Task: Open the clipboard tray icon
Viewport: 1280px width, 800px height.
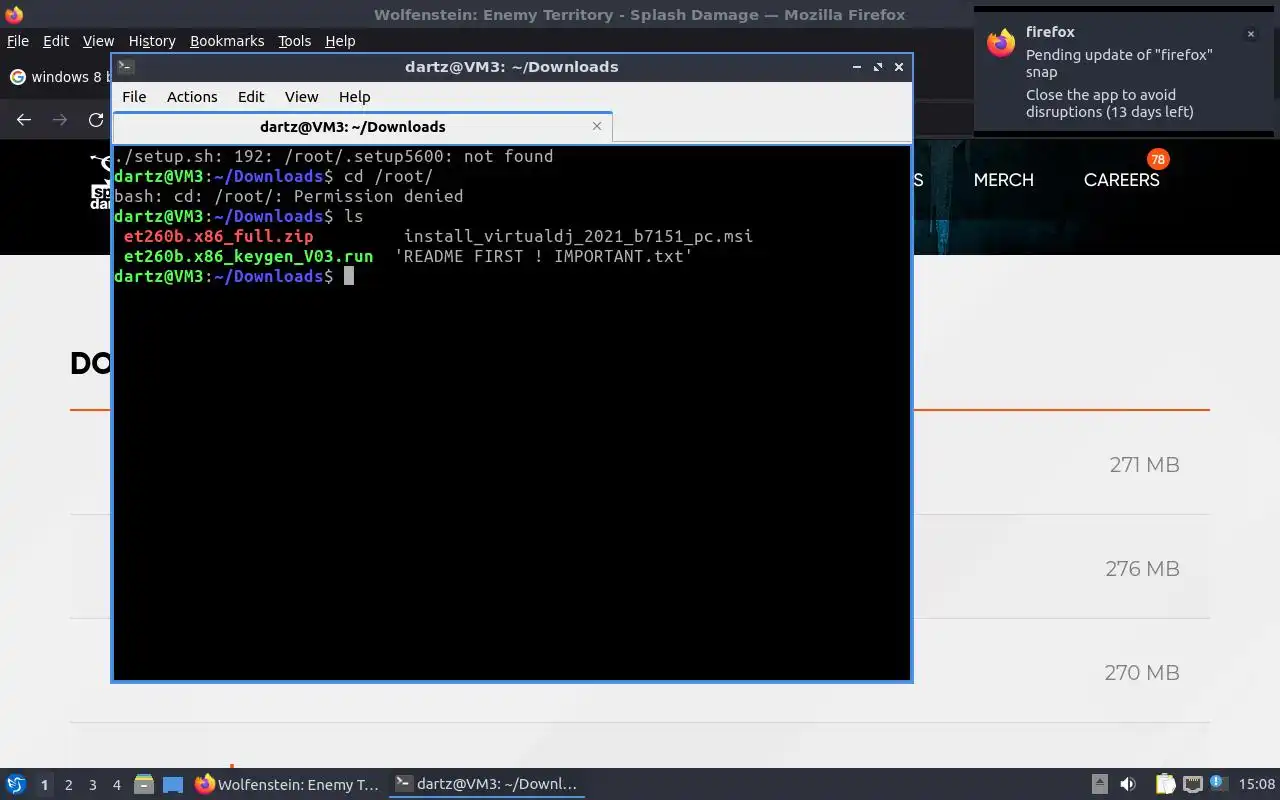Action: coord(1165,785)
